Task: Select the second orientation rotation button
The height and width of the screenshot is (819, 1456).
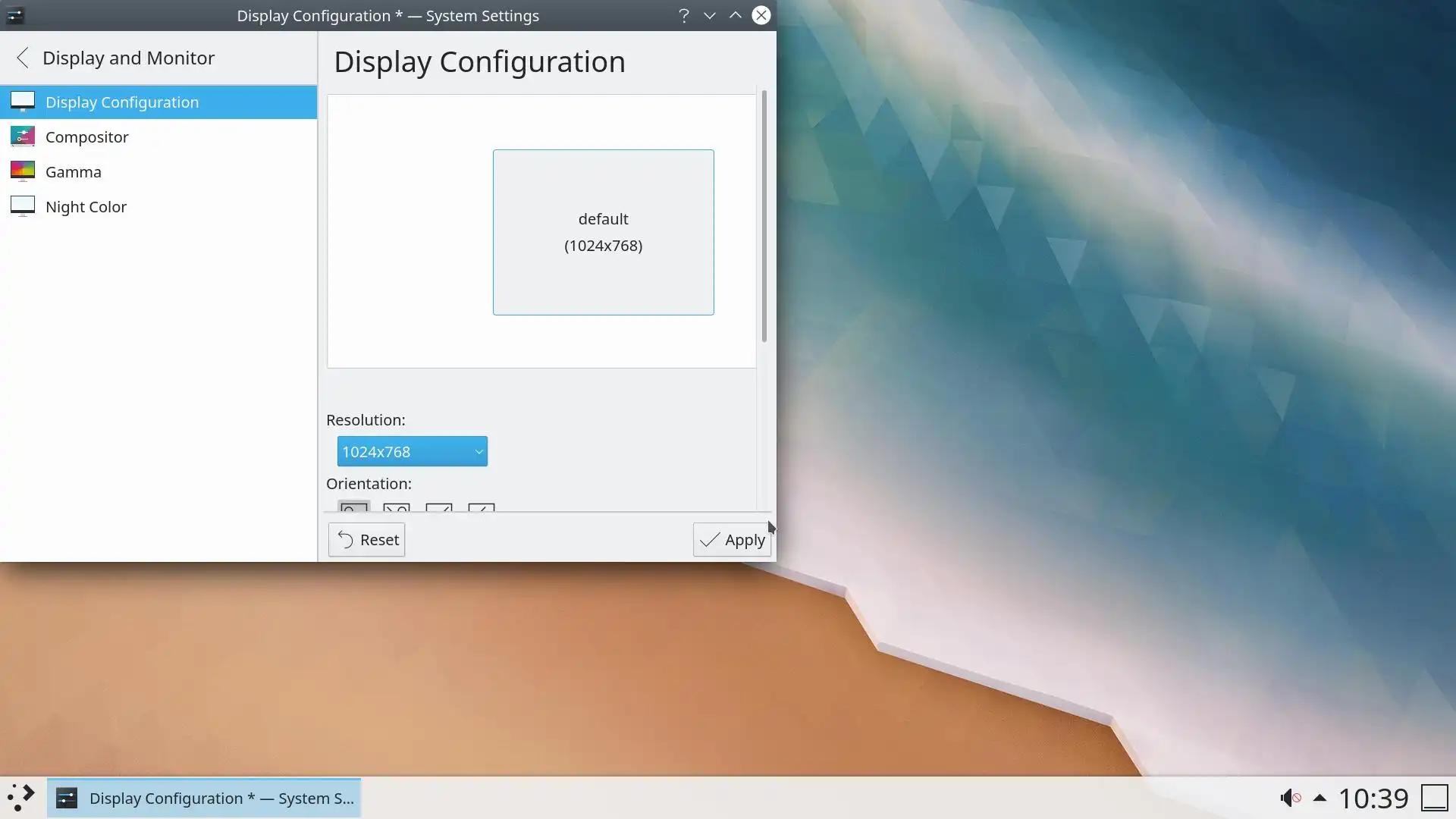Action: tap(397, 507)
